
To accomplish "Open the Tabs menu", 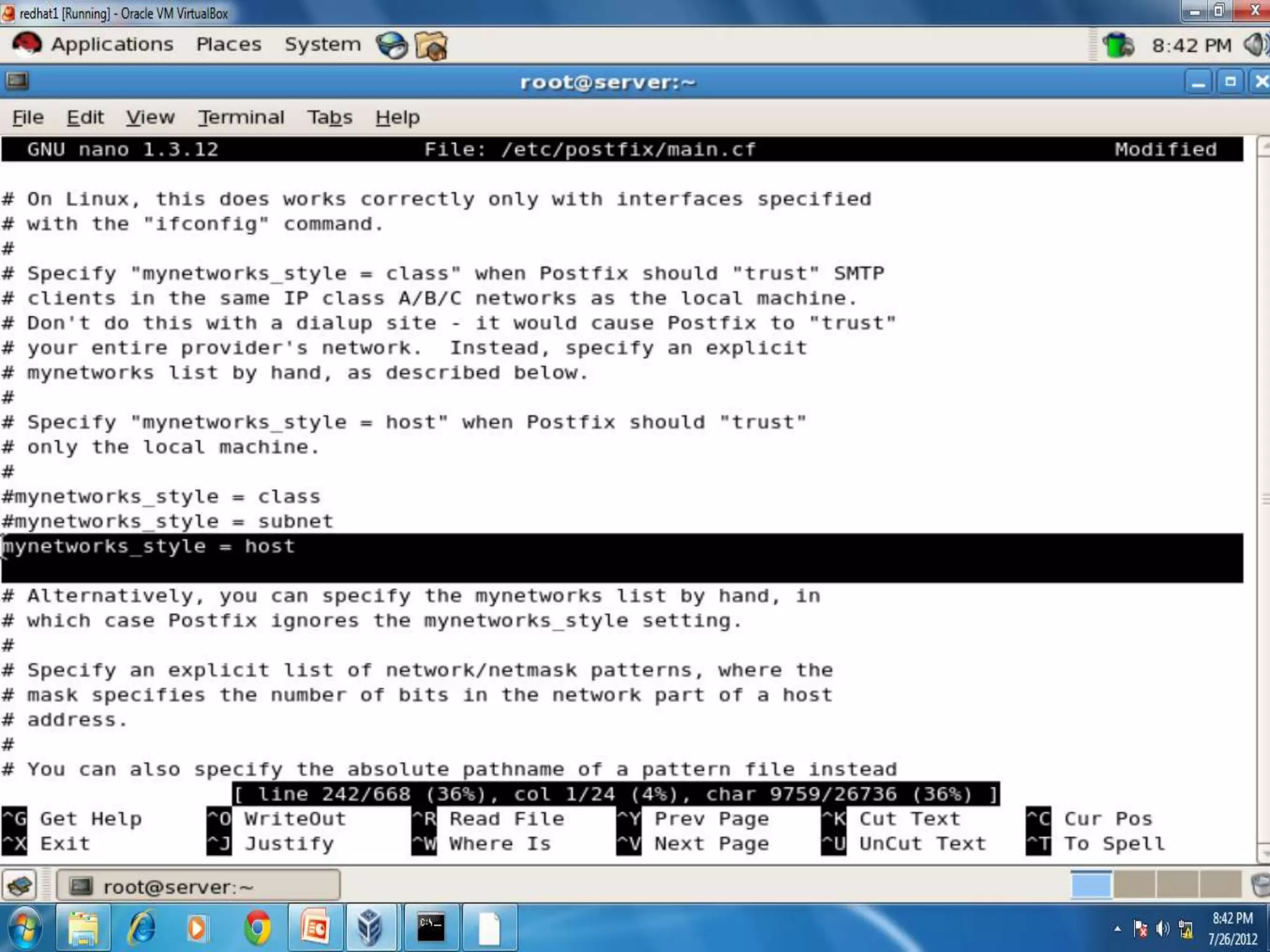I will point(329,117).
